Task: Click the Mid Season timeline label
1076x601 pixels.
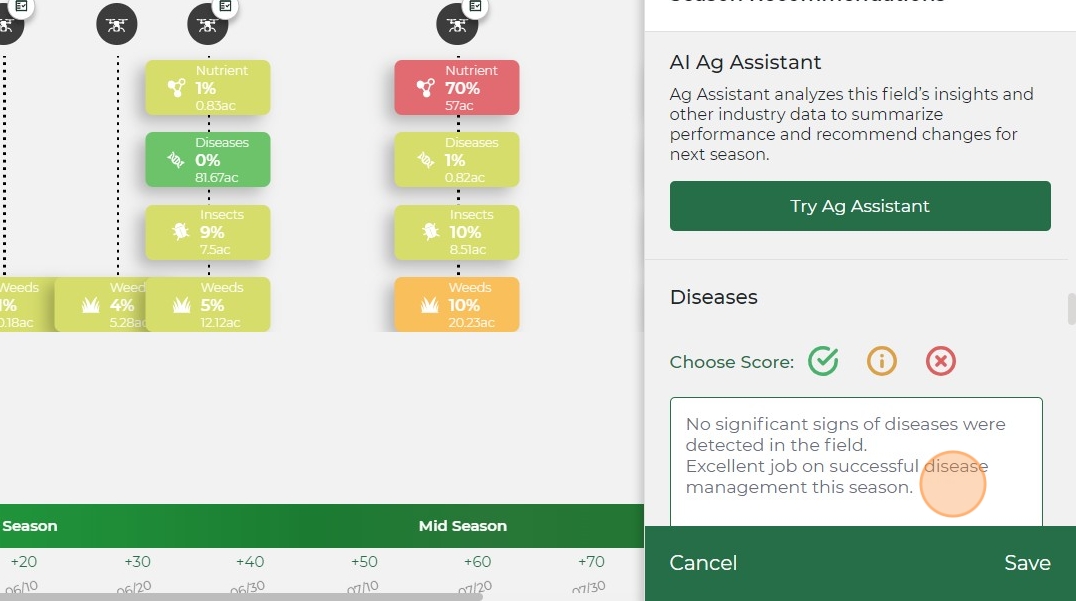Action: click(x=463, y=526)
